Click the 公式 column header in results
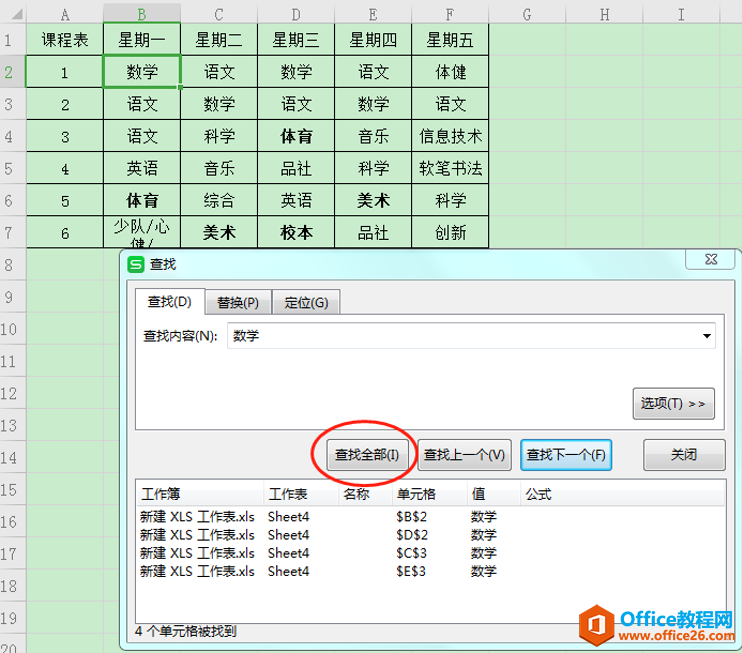 [622, 494]
